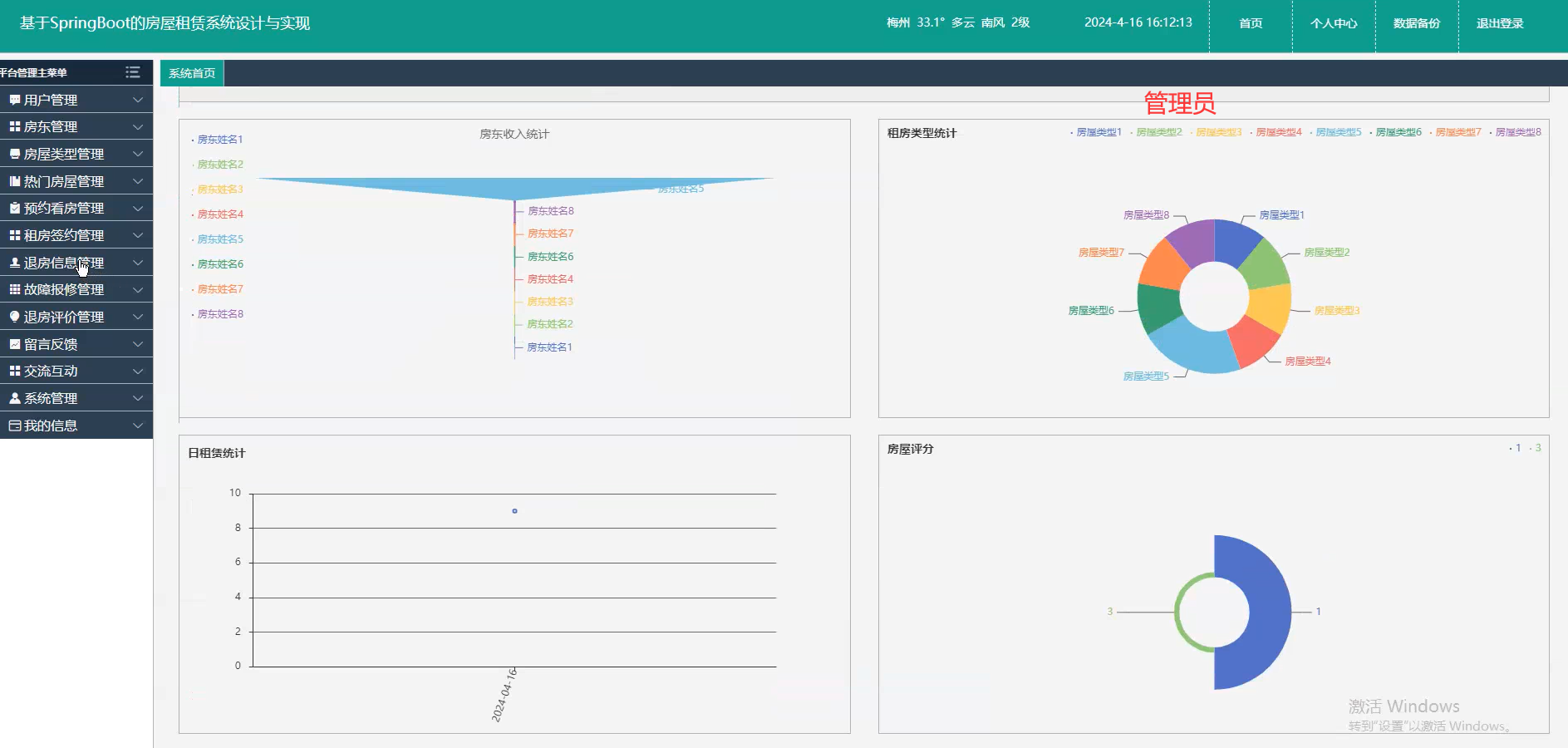Click the 梅州 weather info text

958,22
